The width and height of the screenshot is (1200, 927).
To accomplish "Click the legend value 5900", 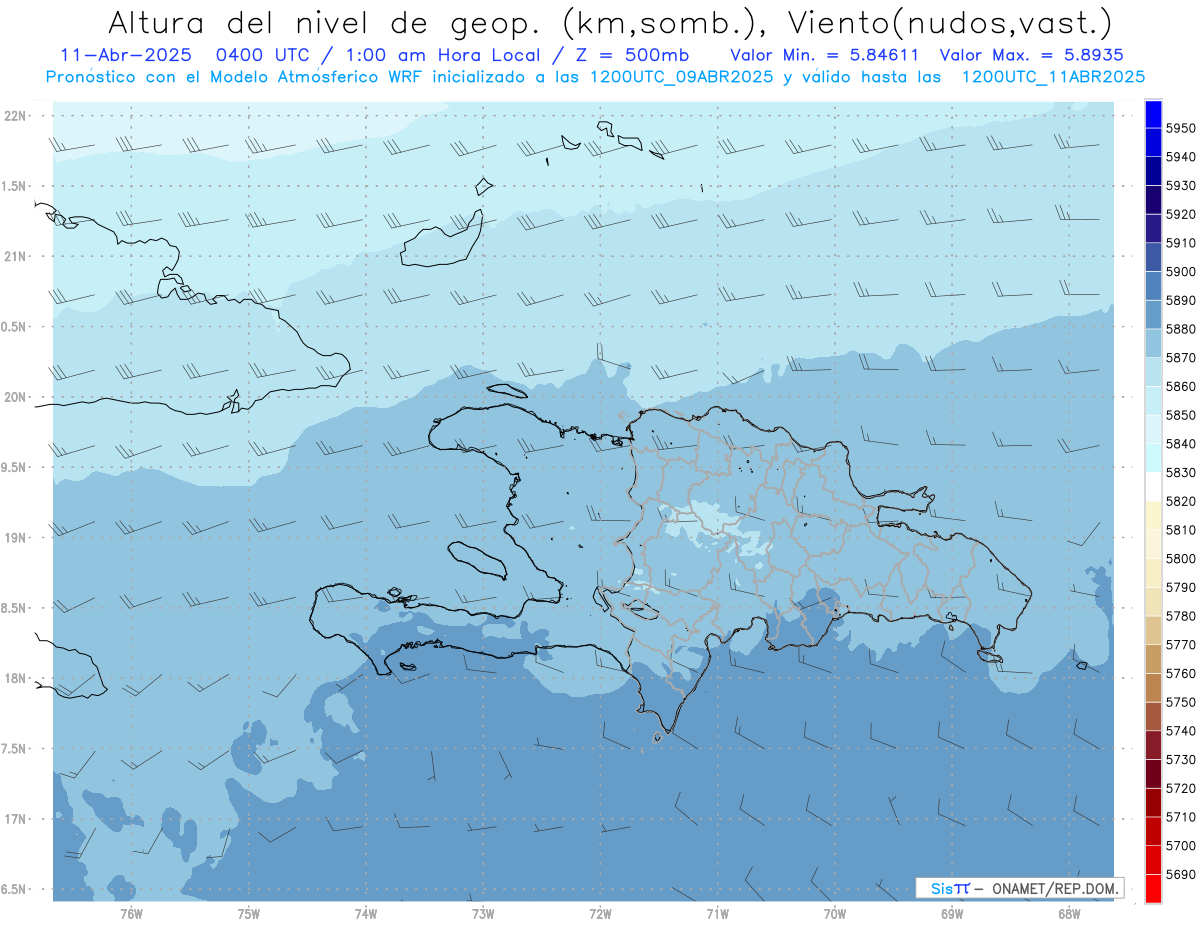I will pos(1180,271).
